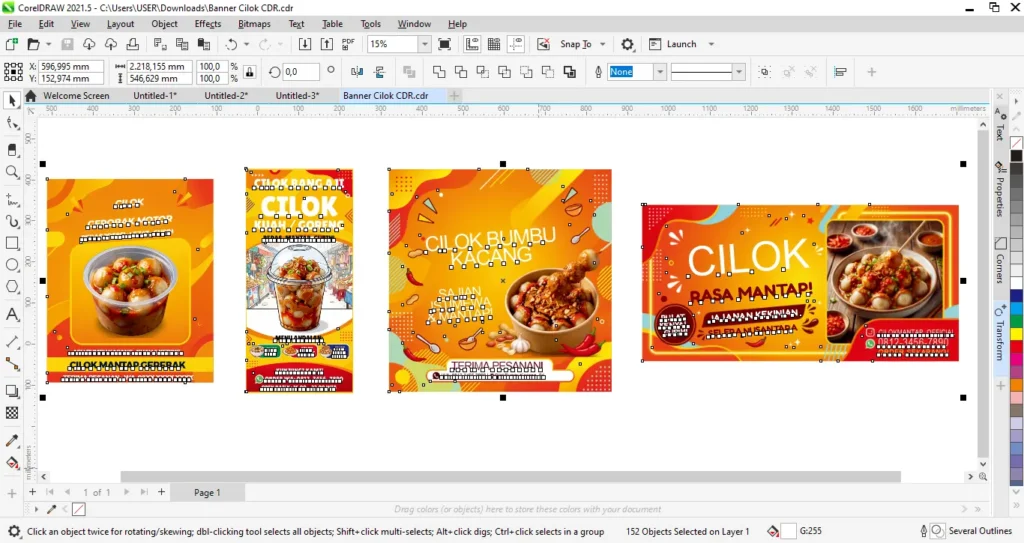
Task: Open the Effects menu
Action: tap(208, 24)
